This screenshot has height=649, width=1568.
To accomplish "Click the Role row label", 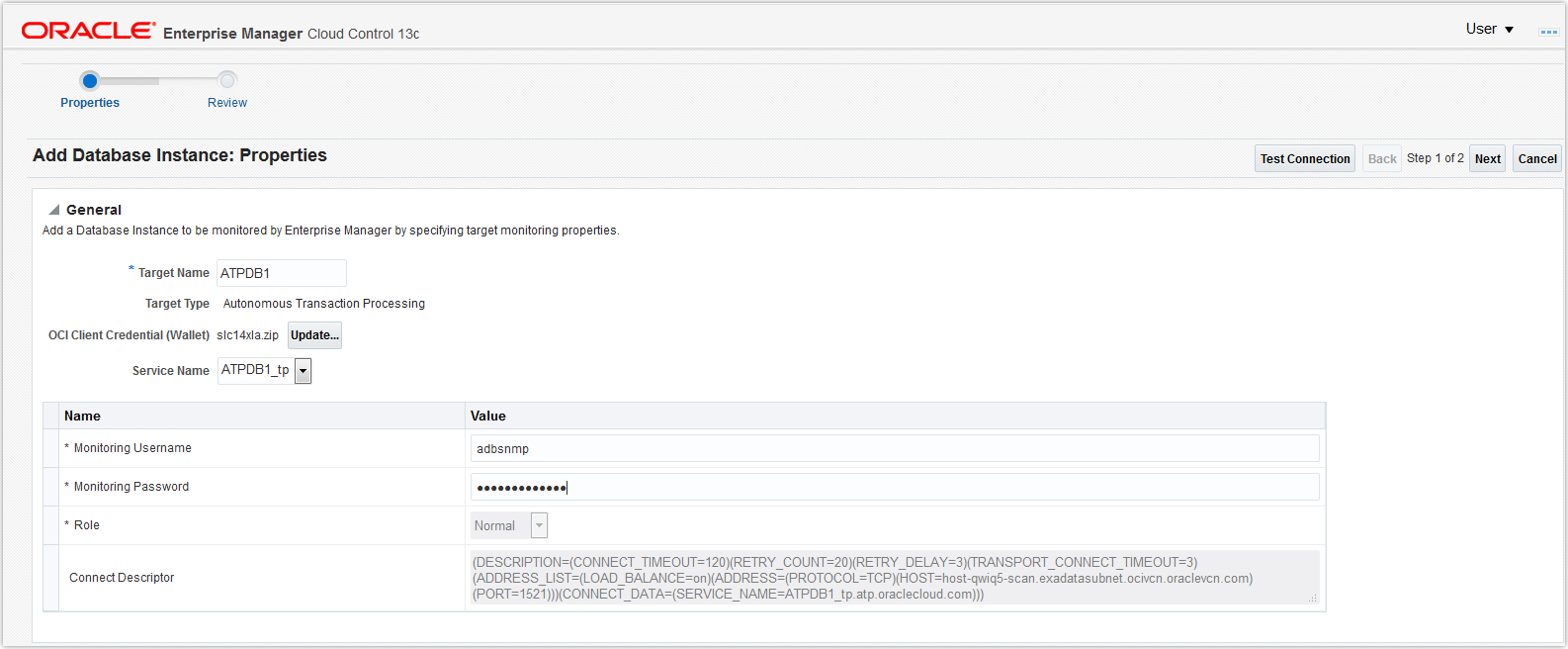I will [87, 525].
